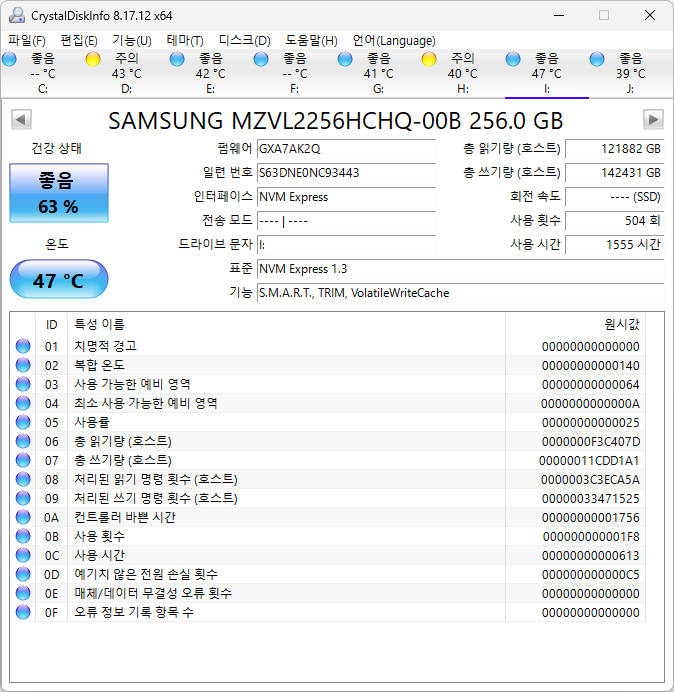Click status orb for 0F 오류 정보 기록 항목 수
Image resolution: width=674 pixels, height=692 pixels.
coord(23,612)
